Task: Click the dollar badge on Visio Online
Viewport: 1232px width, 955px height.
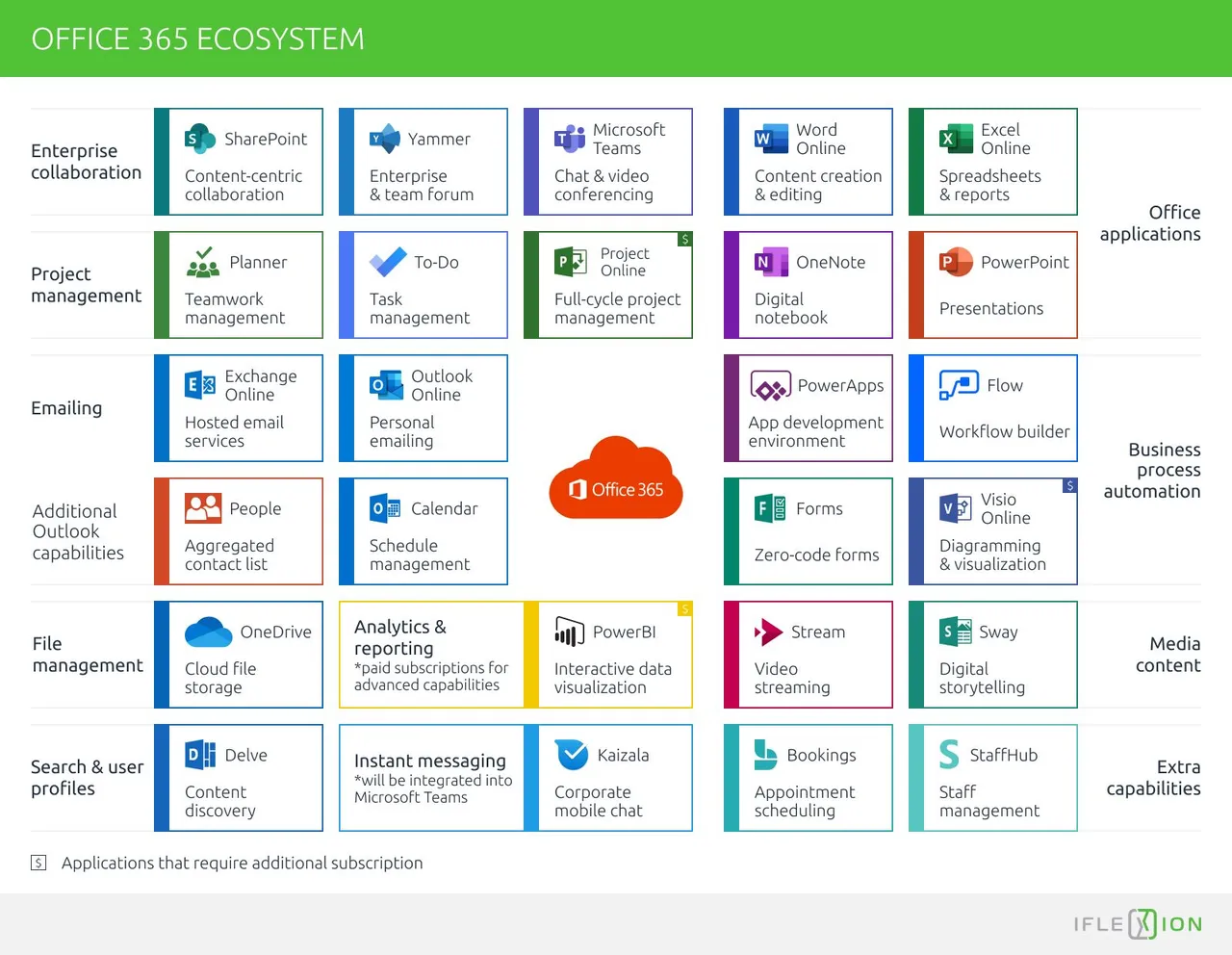Action: 1070,485
